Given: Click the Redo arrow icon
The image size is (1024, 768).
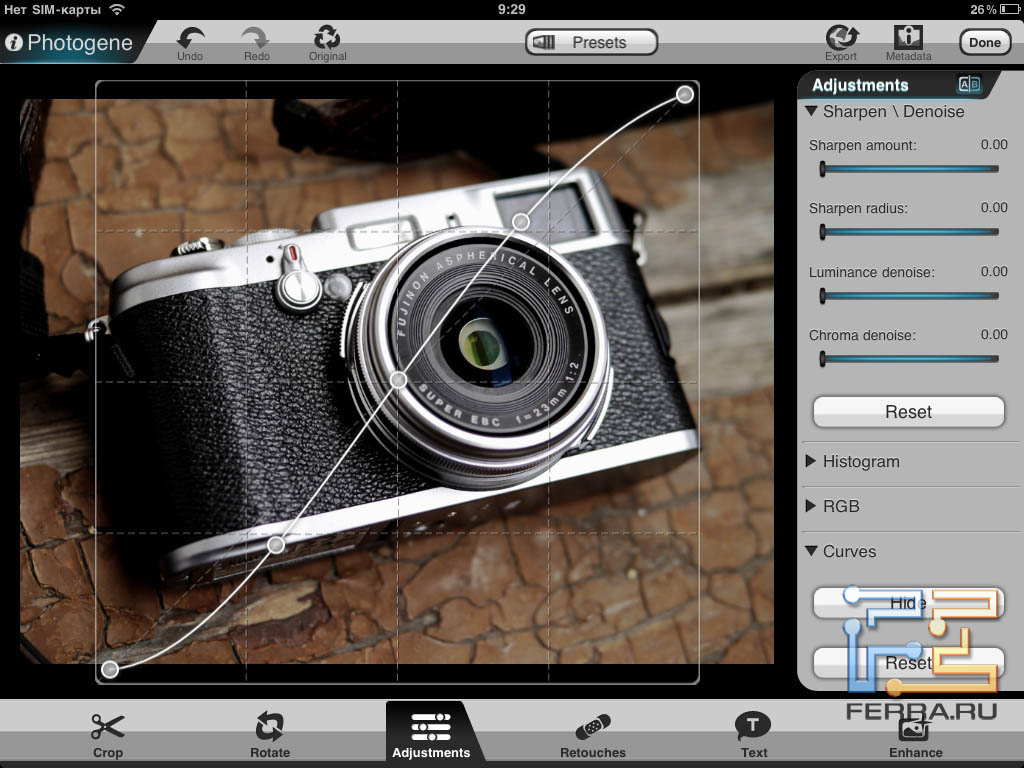Looking at the screenshot, I should point(257,39).
